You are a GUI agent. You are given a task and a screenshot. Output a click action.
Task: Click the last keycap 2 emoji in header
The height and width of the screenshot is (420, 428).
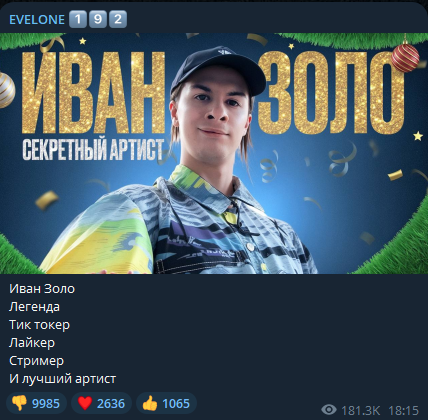click(x=118, y=19)
